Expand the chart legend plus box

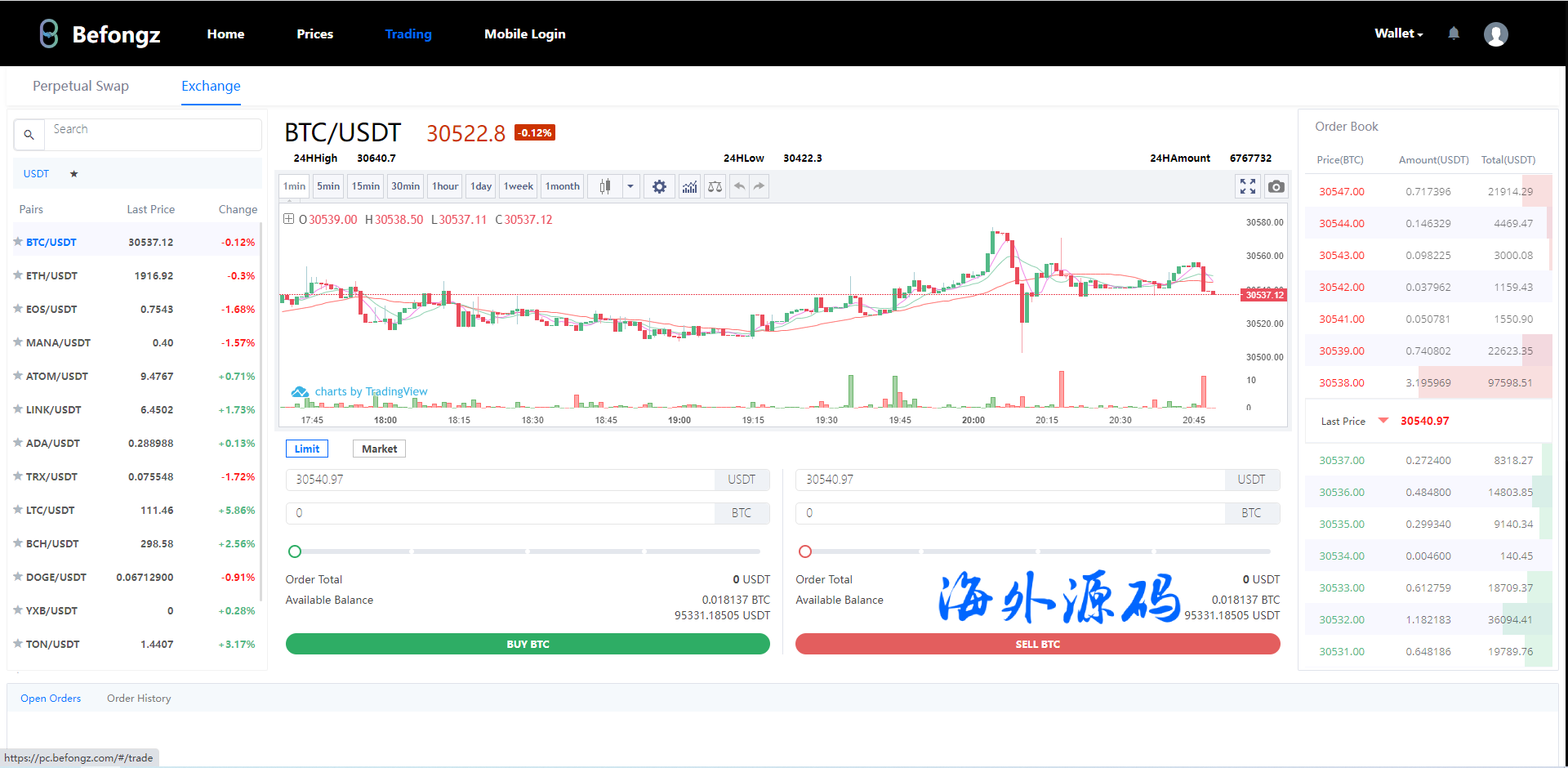point(288,219)
